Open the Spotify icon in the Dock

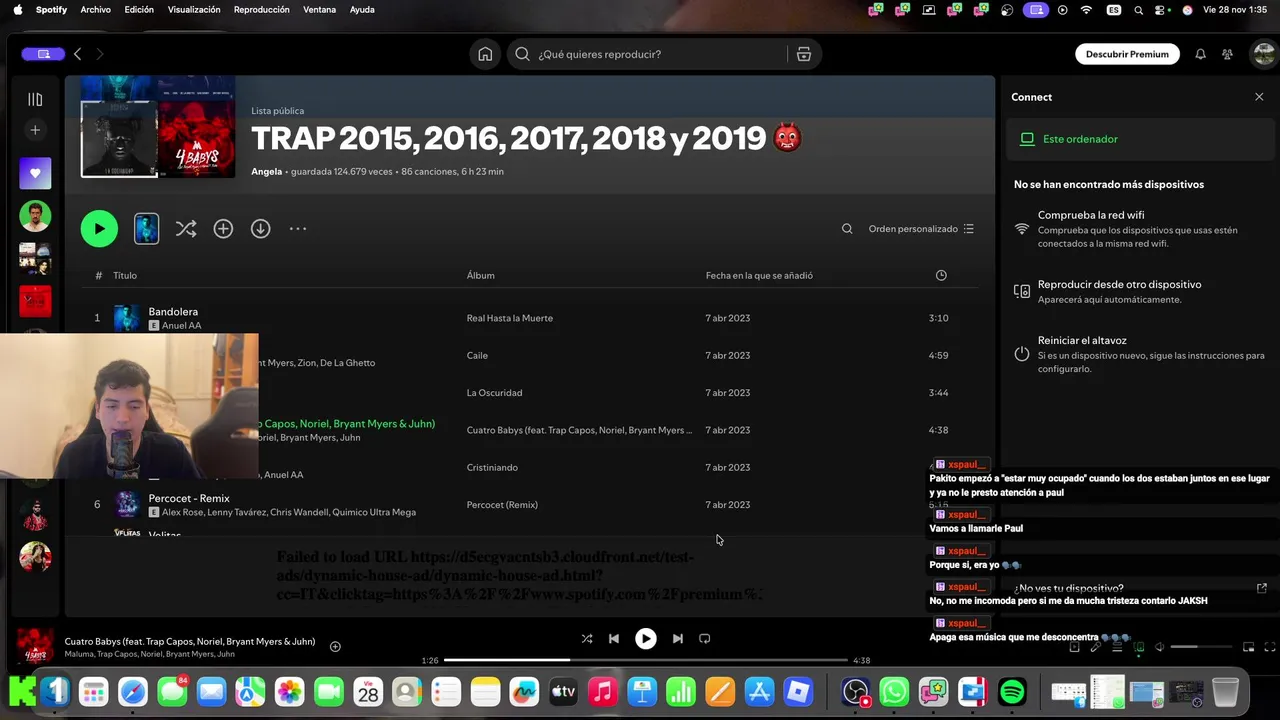point(1012,692)
